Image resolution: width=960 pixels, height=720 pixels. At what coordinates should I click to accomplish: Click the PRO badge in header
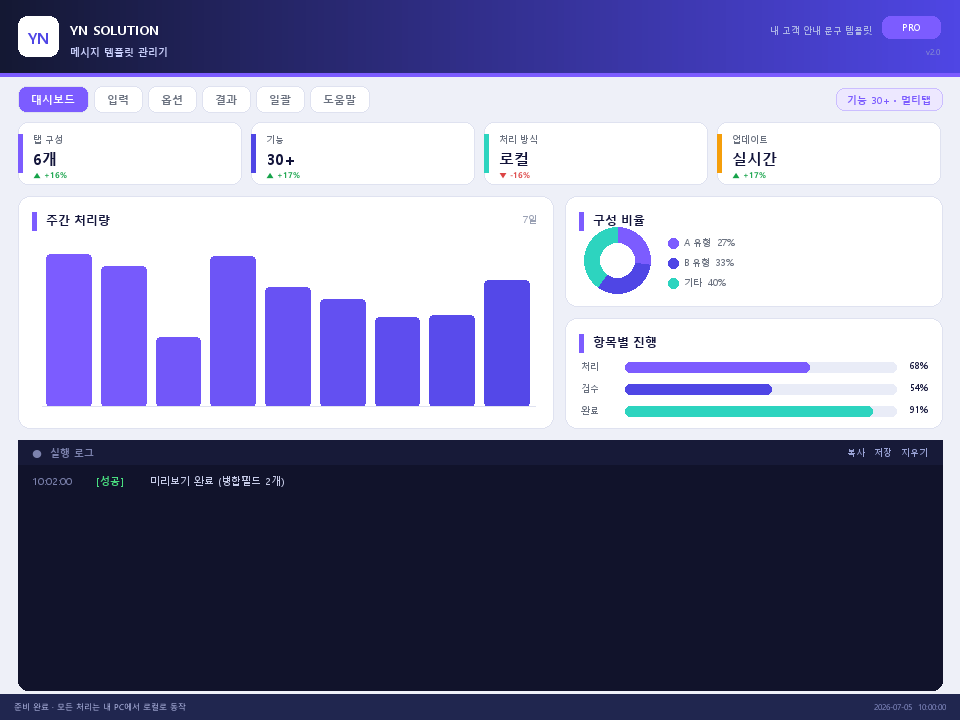coord(911,28)
